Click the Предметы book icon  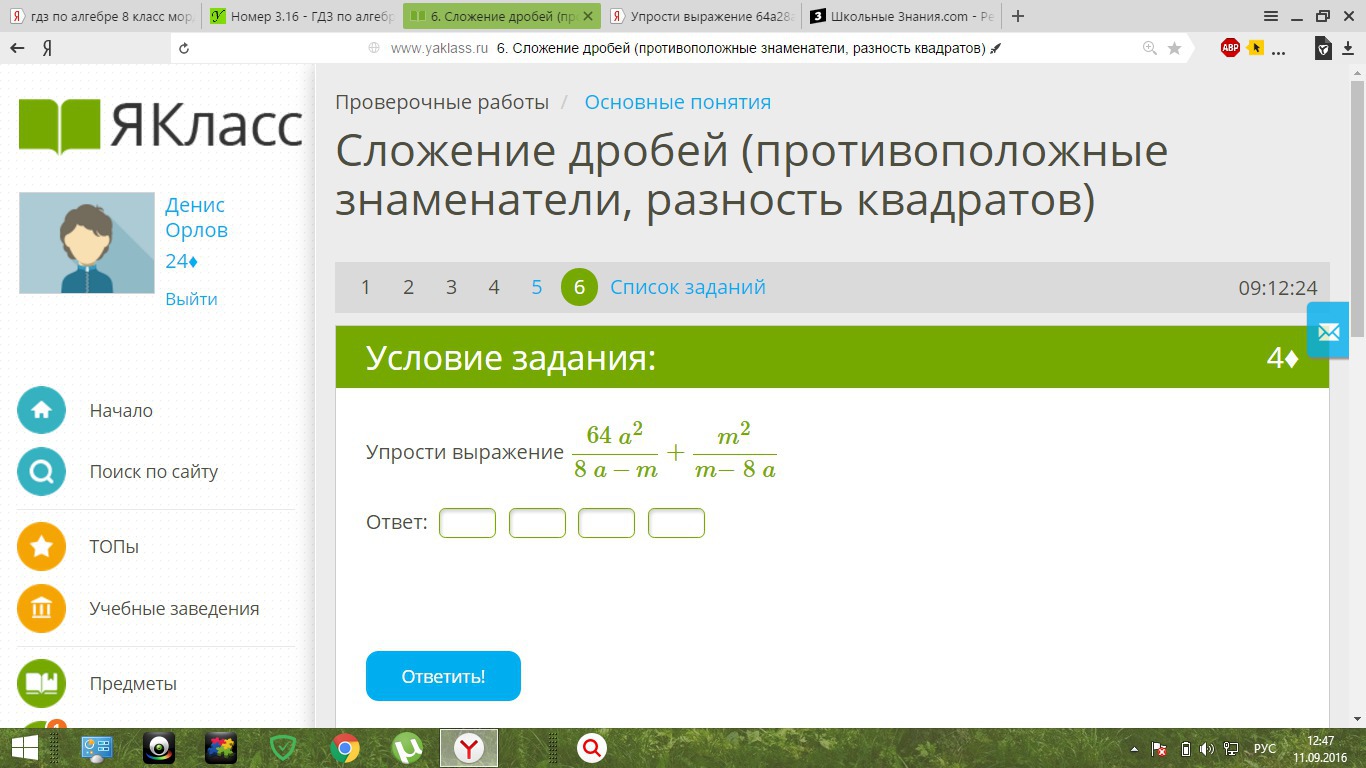(x=41, y=684)
